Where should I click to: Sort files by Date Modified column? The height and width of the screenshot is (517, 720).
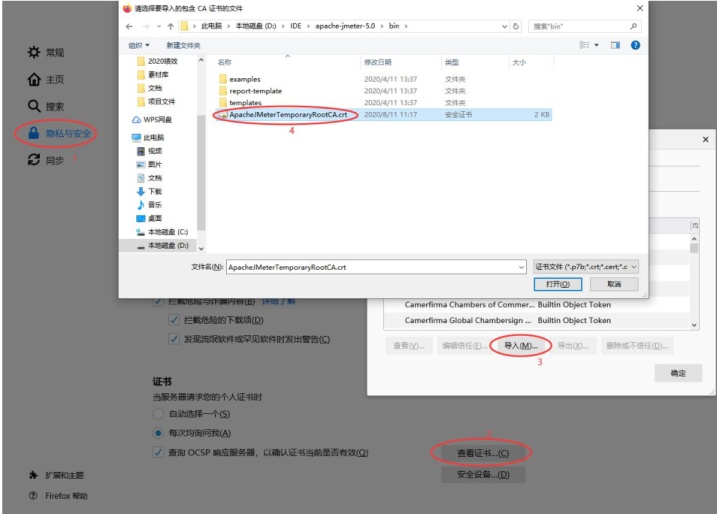click(401, 62)
